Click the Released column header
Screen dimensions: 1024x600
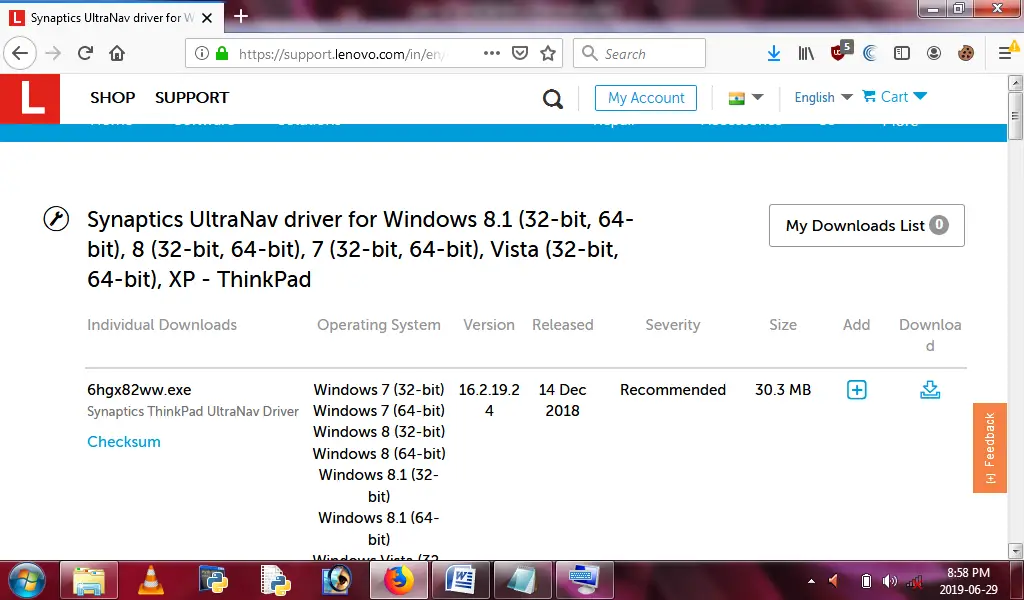coord(562,324)
